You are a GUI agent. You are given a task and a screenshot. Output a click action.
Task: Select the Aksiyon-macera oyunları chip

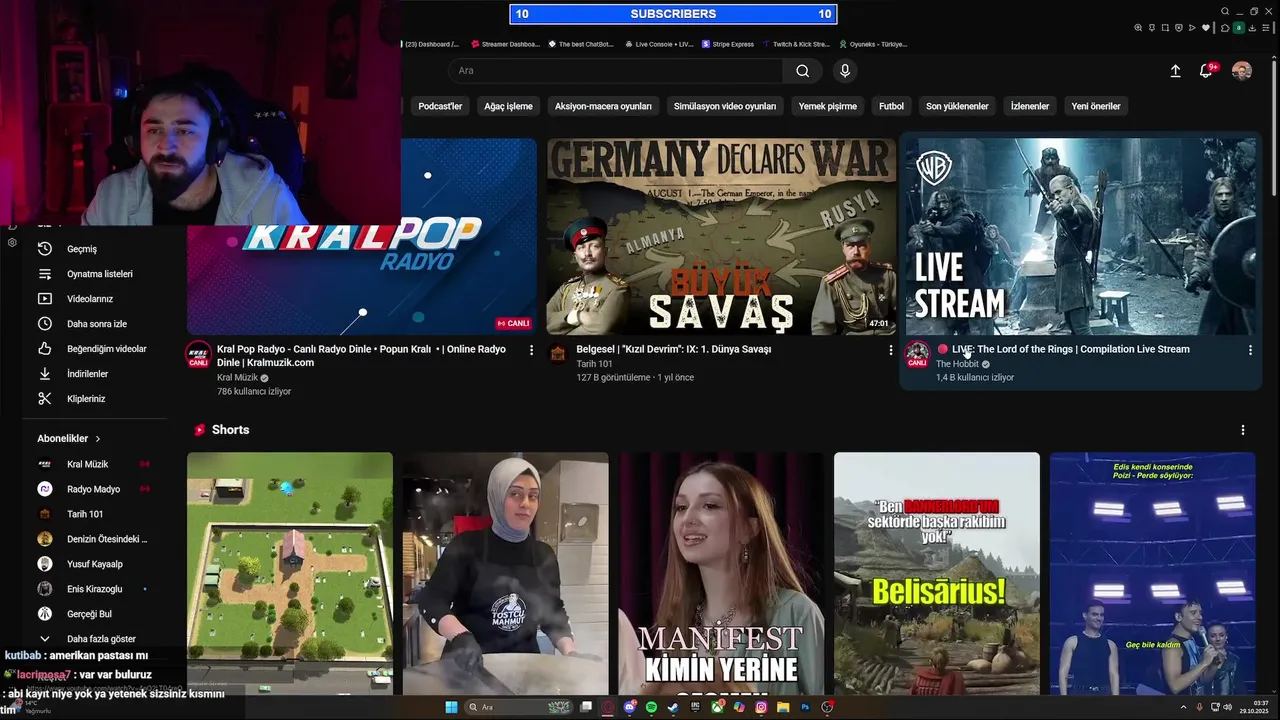pos(603,106)
